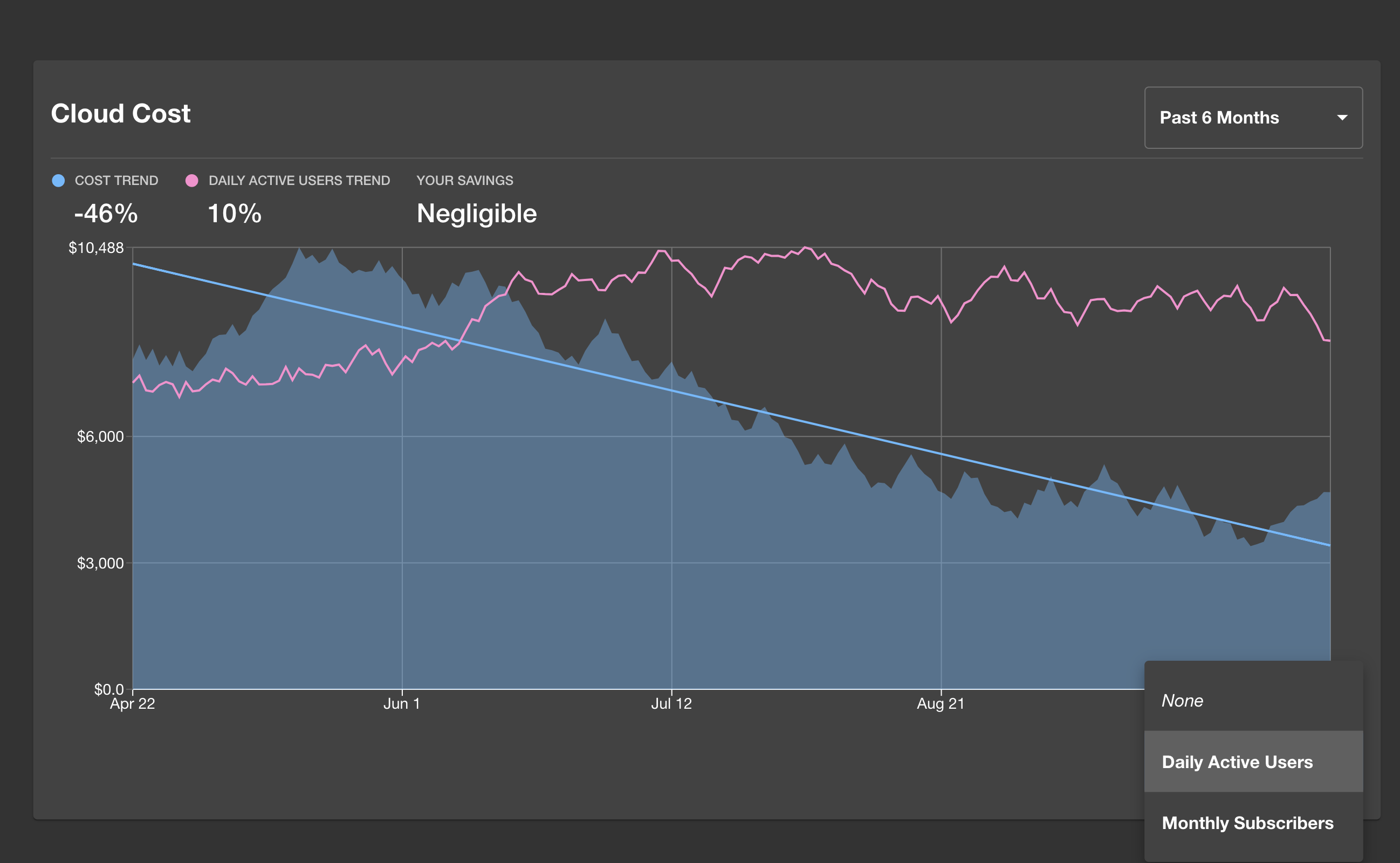
Task: Click the -46% cost trend value
Action: (x=106, y=214)
